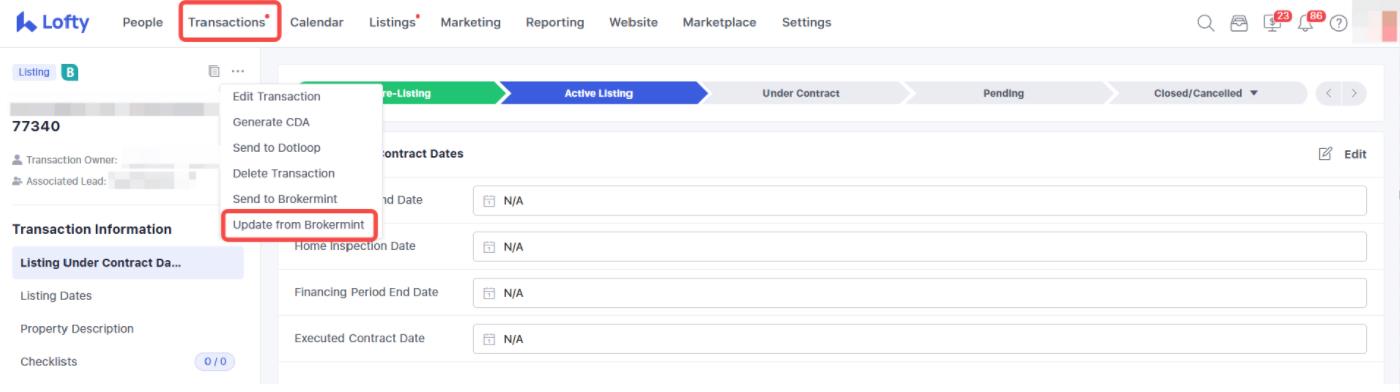Go to People in top navigation
The image size is (1400, 392).
tap(143, 22)
